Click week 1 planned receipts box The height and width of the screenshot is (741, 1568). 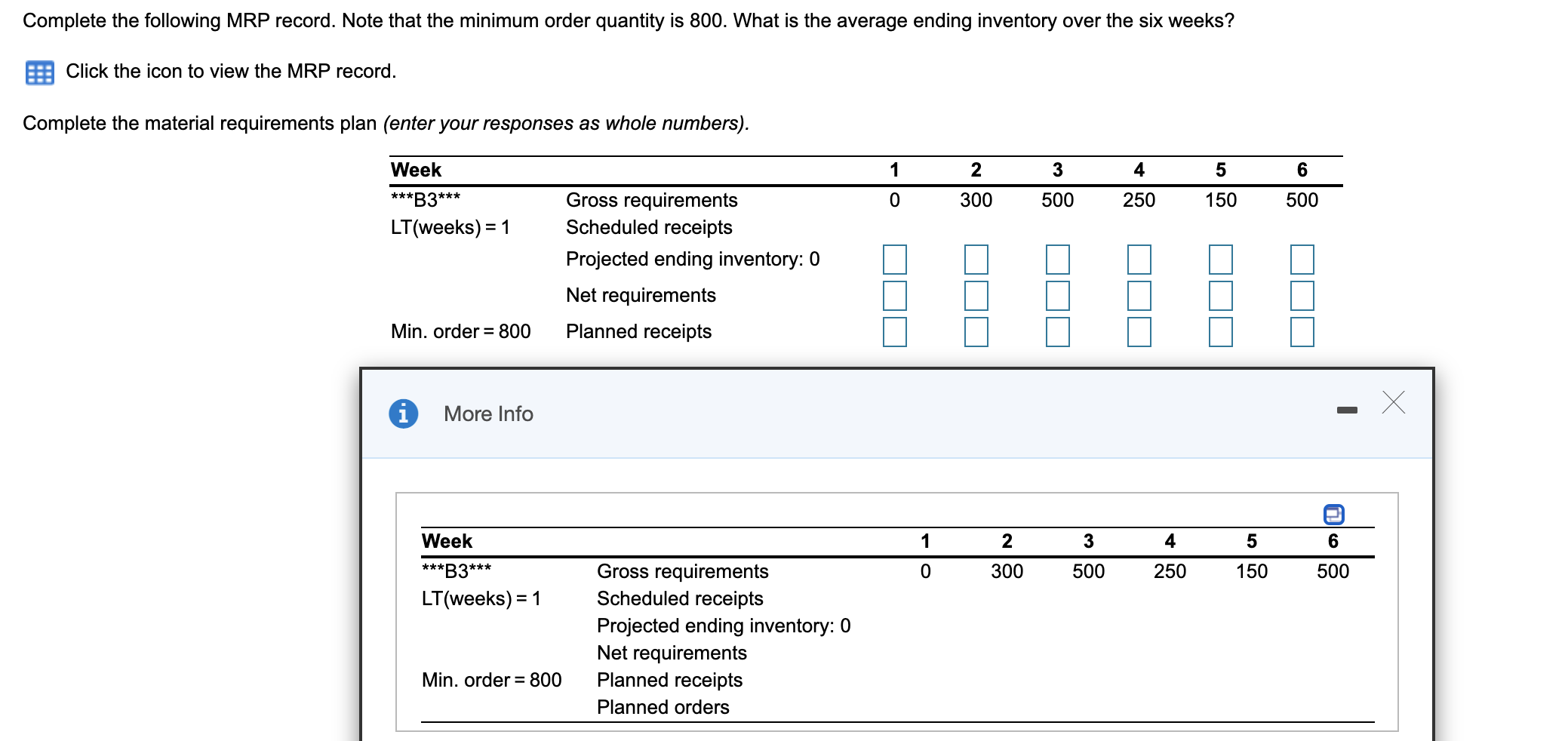click(894, 332)
